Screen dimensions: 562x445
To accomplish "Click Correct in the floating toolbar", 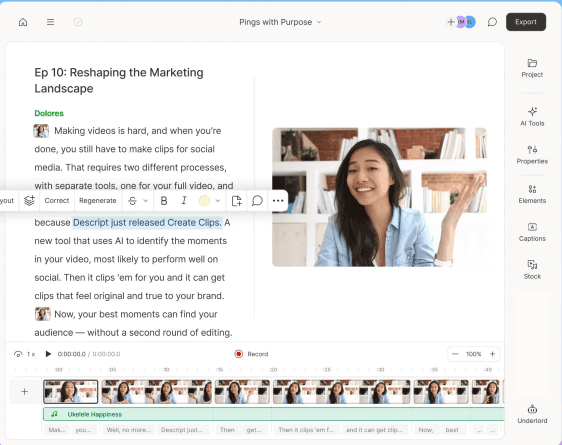I will click(57, 201).
